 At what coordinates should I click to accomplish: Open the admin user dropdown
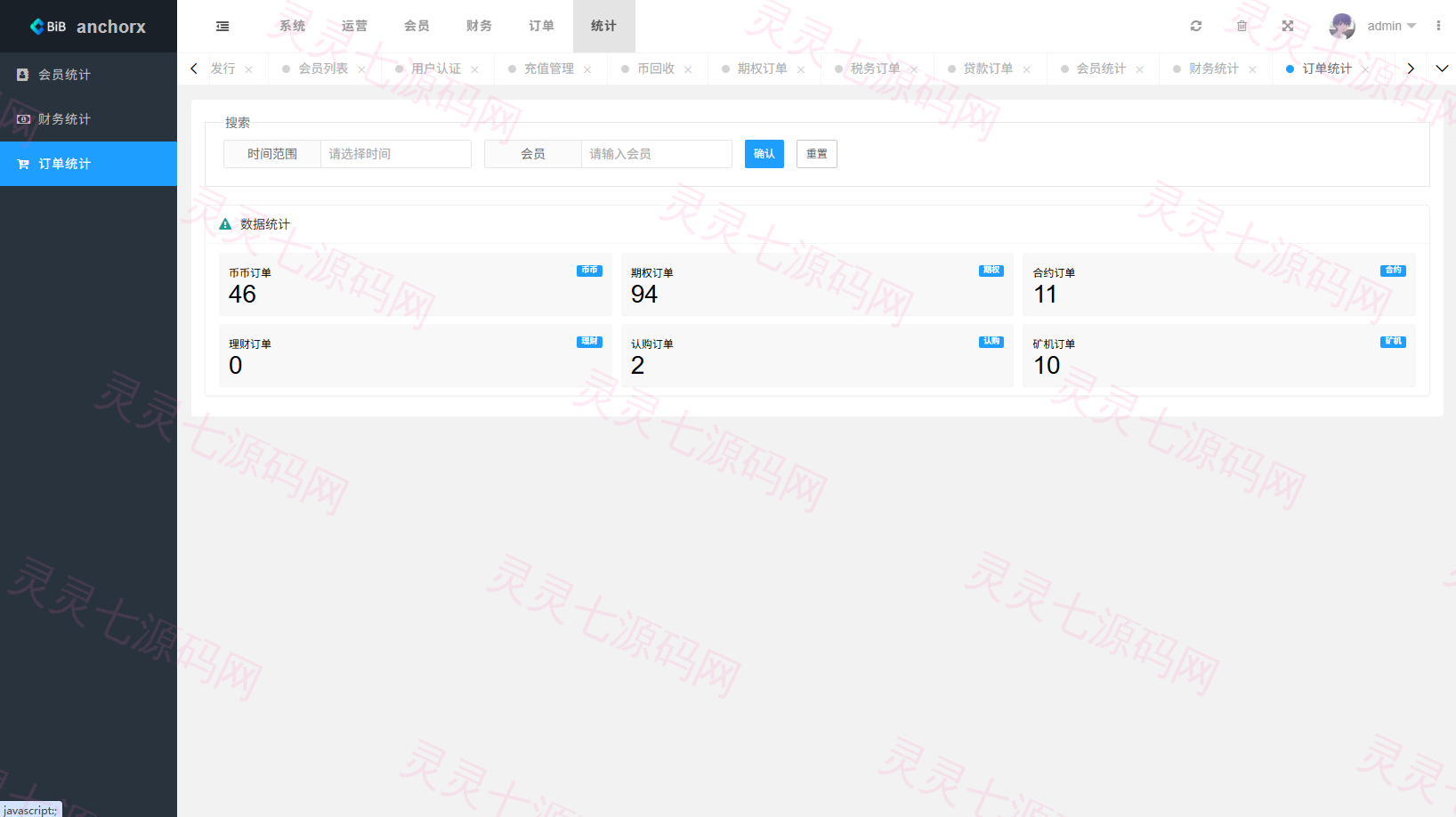point(1391,26)
